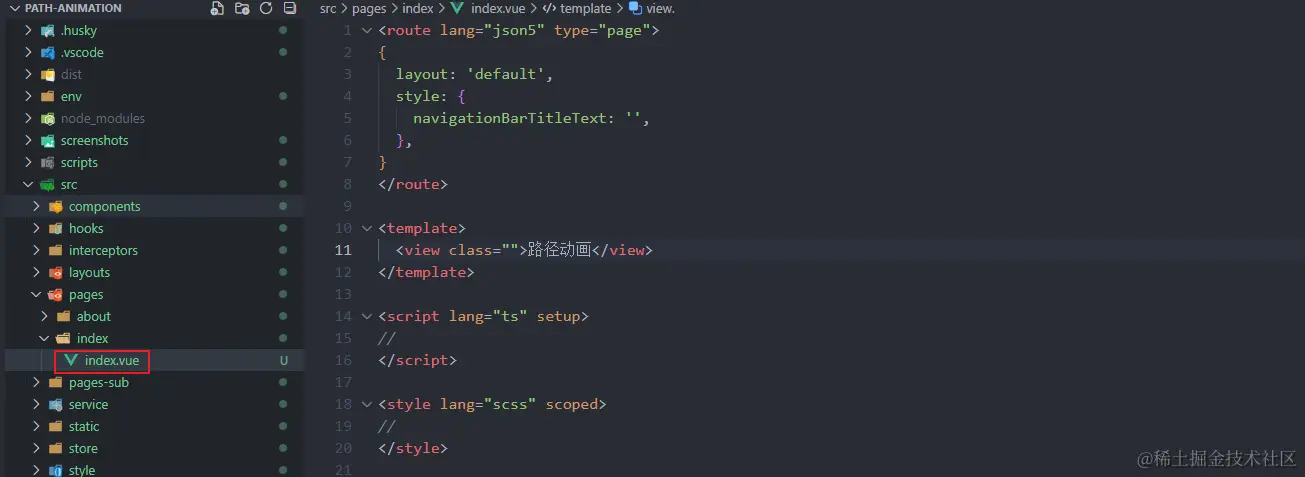The width and height of the screenshot is (1305, 477).
Task: Expand the .husky folder chevron
Action: click(x=28, y=30)
